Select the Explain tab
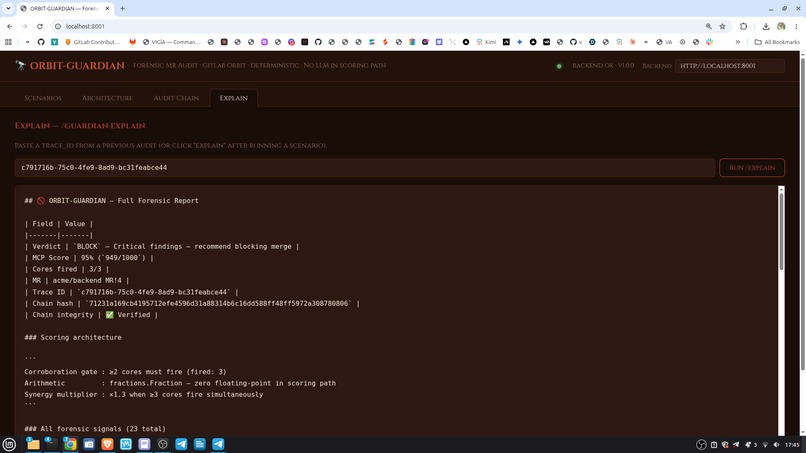806x453 pixels. [x=233, y=98]
